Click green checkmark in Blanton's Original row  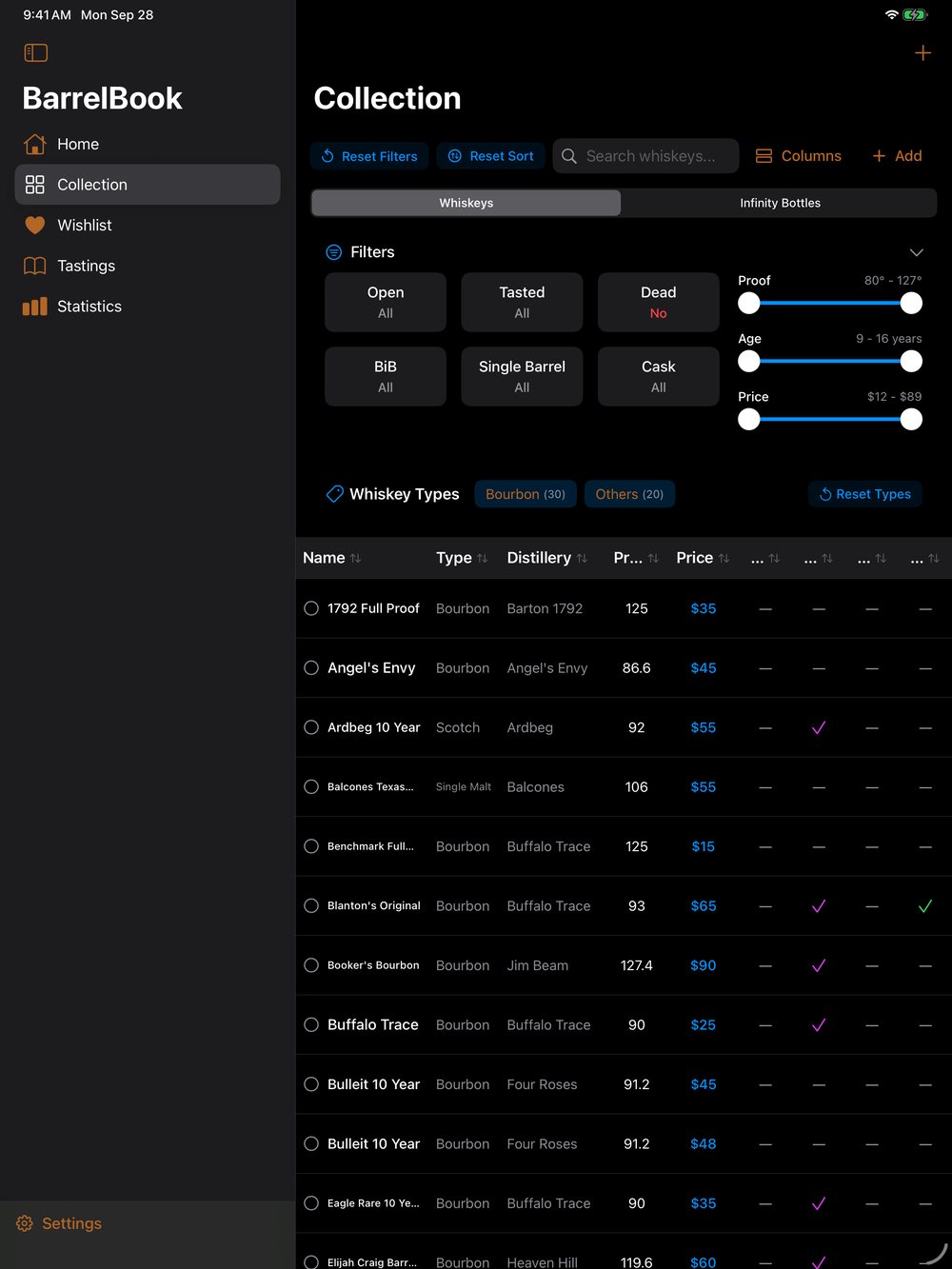925,906
